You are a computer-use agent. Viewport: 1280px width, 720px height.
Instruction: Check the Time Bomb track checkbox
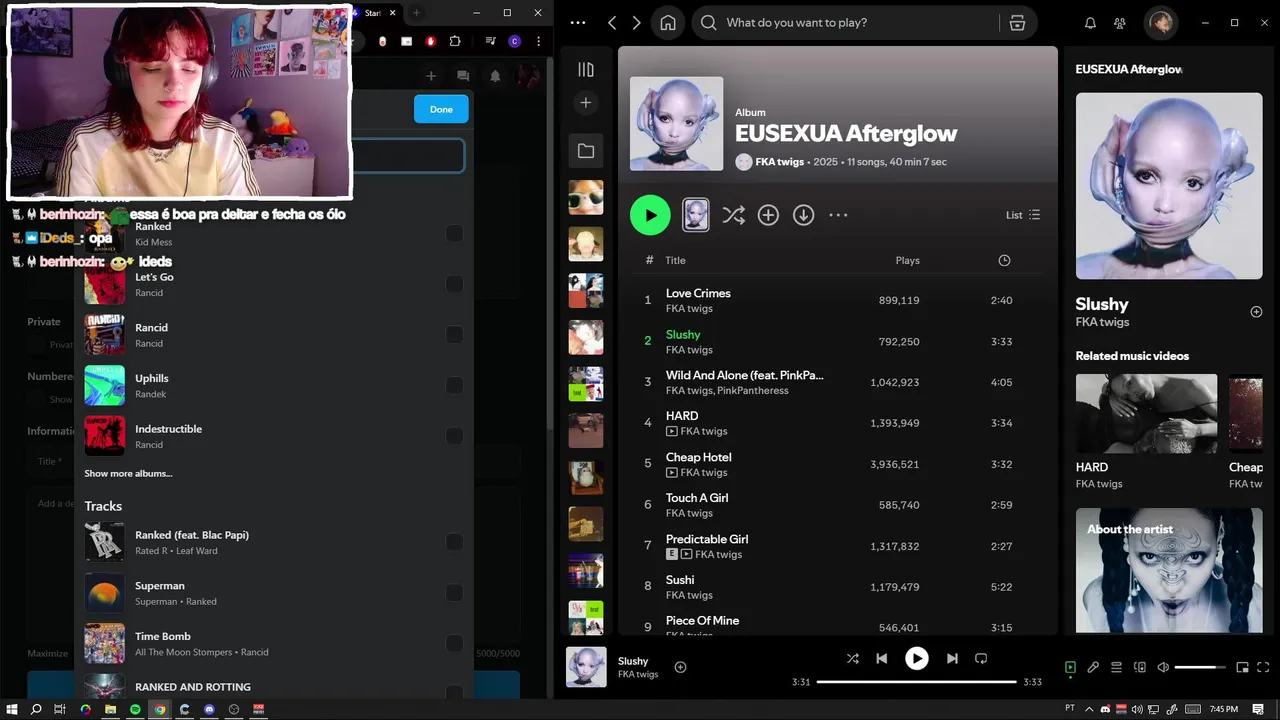[x=454, y=643]
